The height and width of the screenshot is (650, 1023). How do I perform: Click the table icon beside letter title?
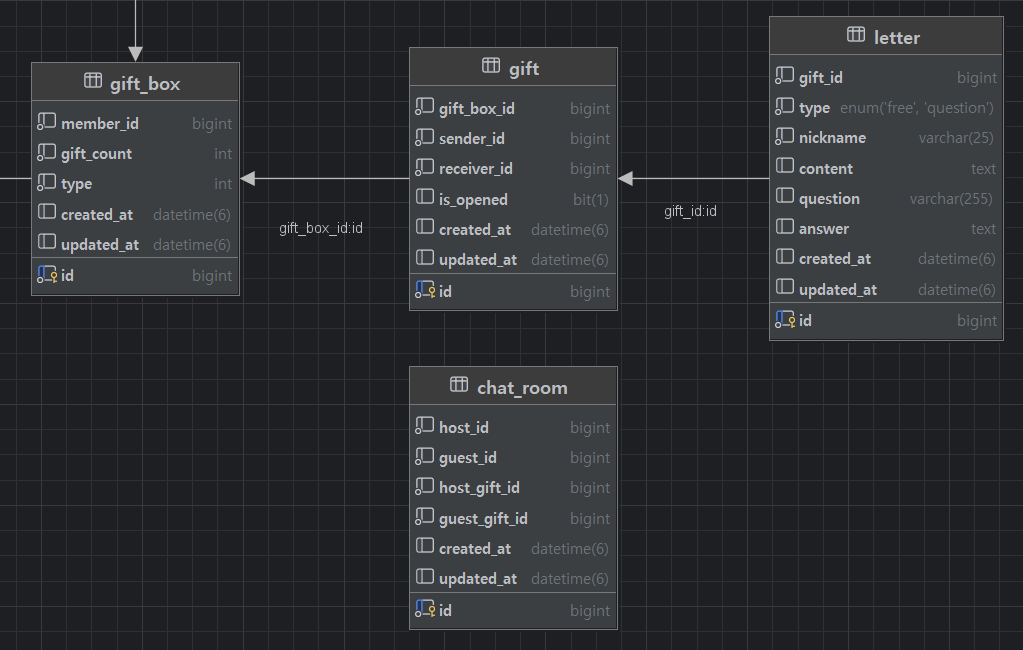coord(856,35)
